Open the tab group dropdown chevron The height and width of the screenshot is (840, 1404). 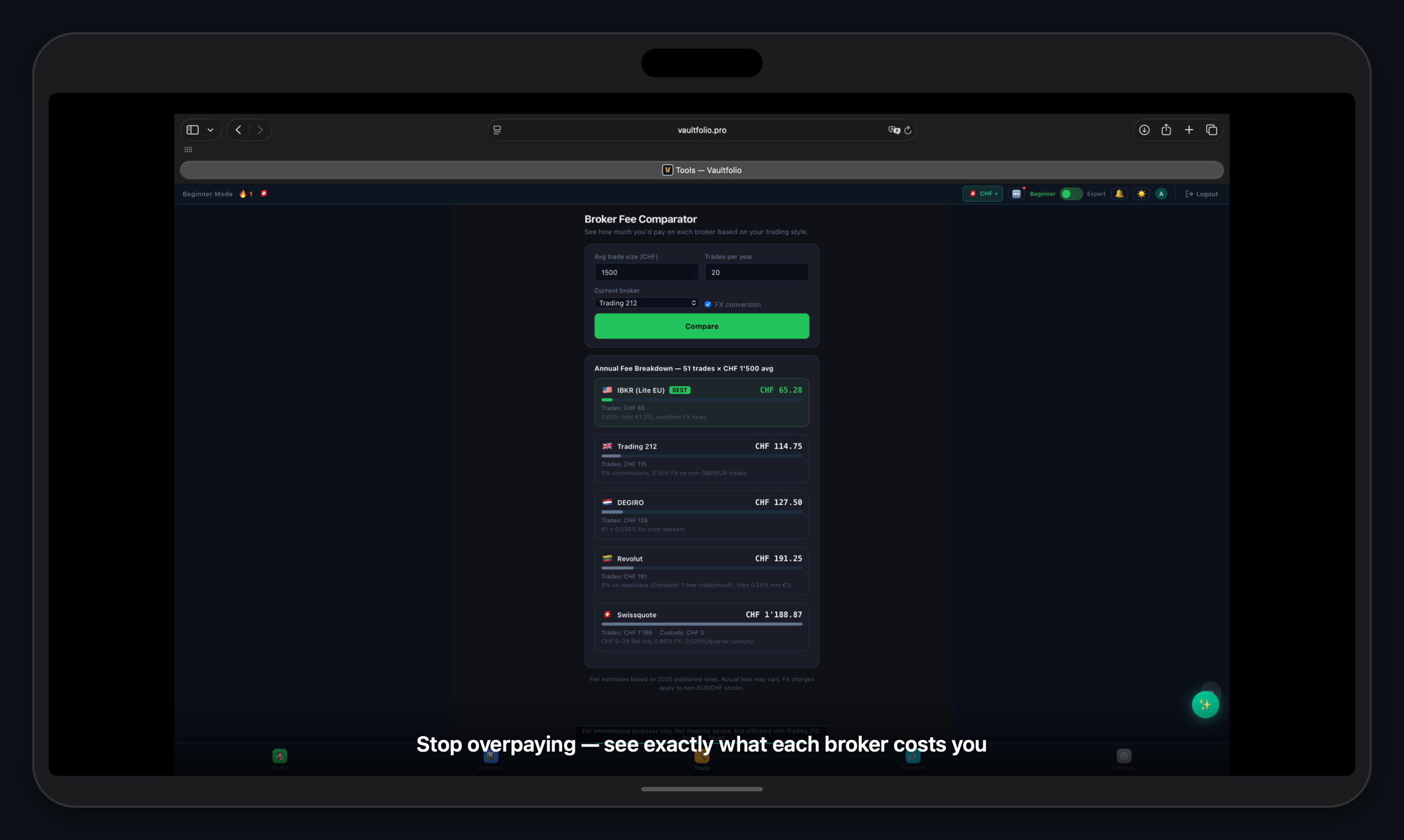211,130
